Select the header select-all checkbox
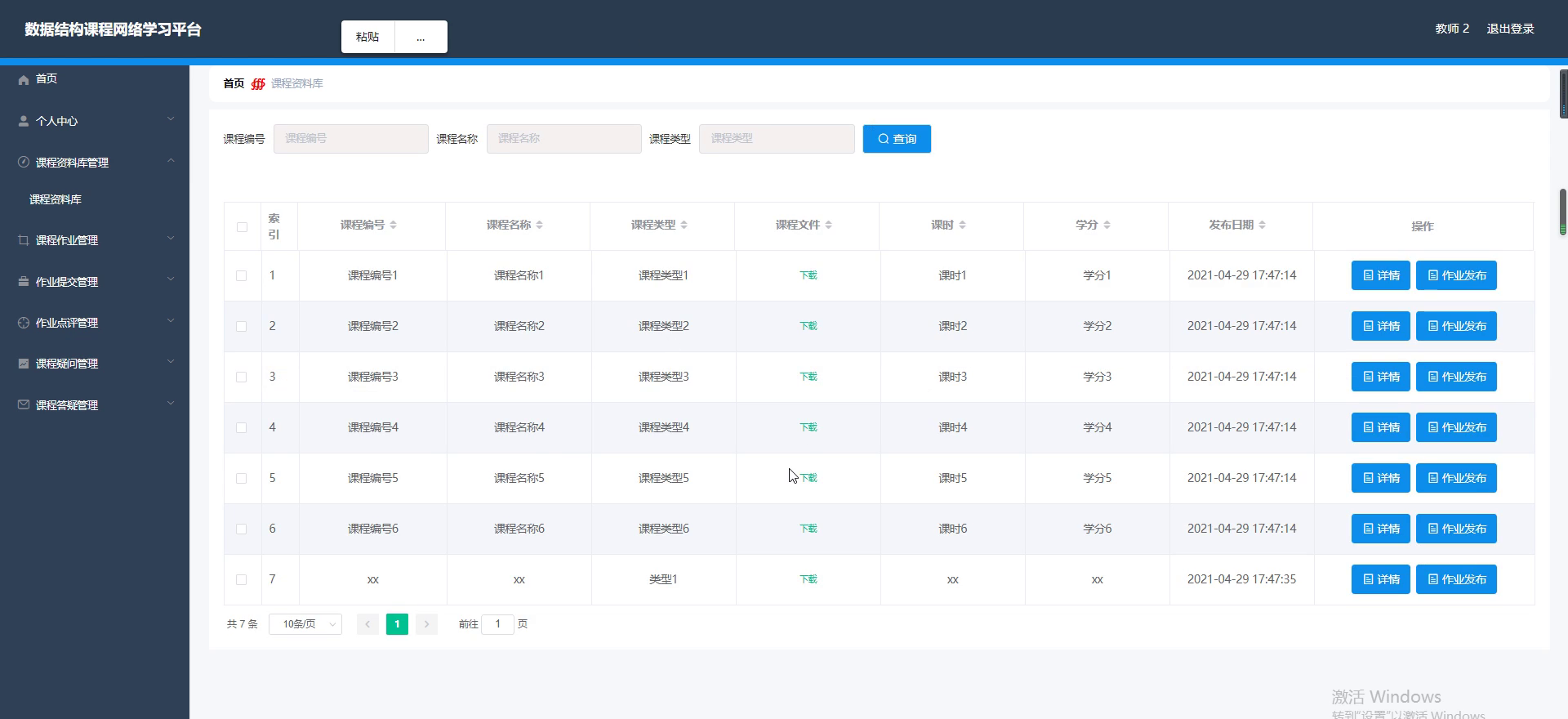The width and height of the screenshot is (1568, 719). pos(242,227)
